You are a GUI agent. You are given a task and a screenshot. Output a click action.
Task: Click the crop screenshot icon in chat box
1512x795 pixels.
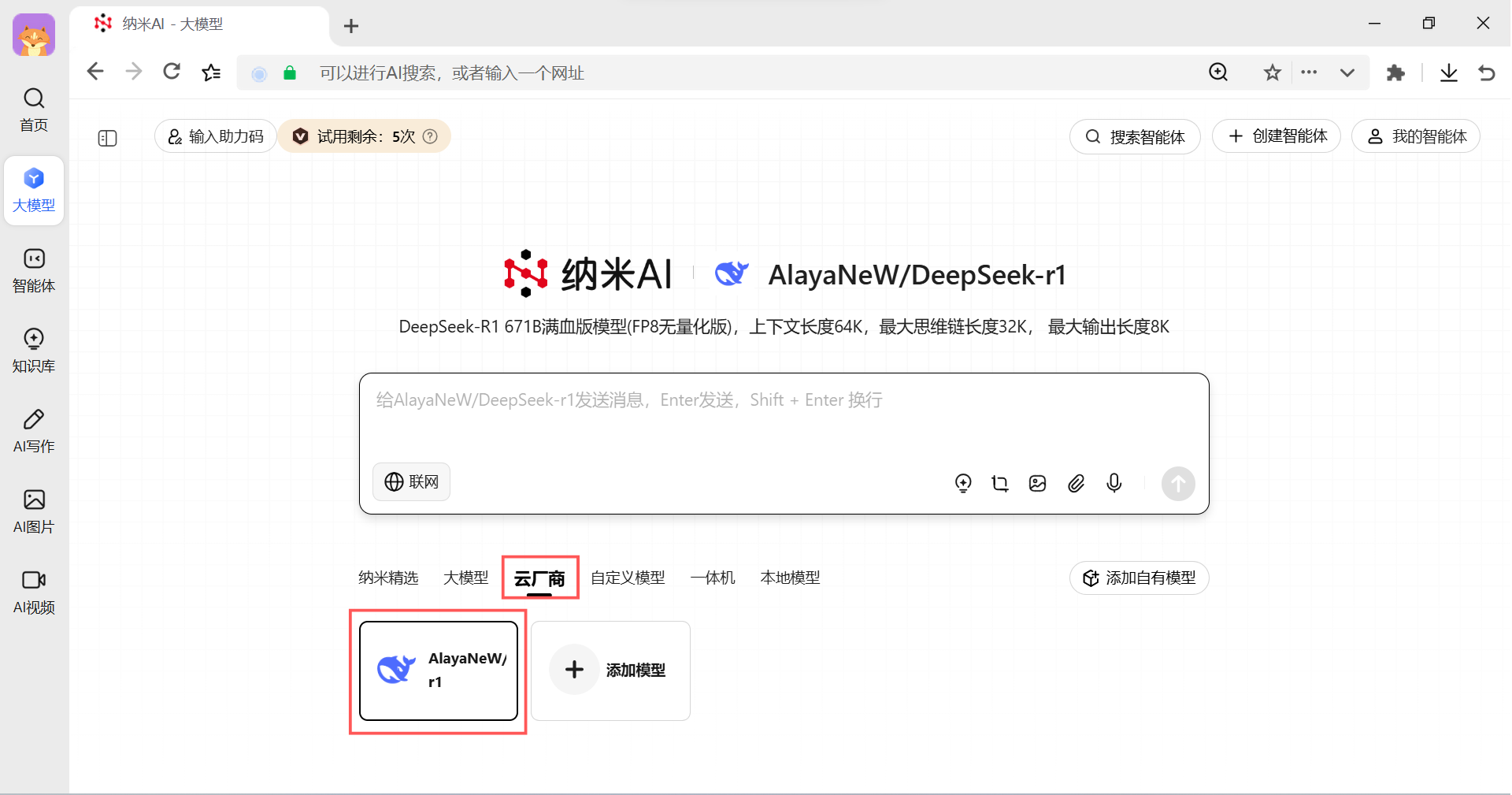coord(999,483)
